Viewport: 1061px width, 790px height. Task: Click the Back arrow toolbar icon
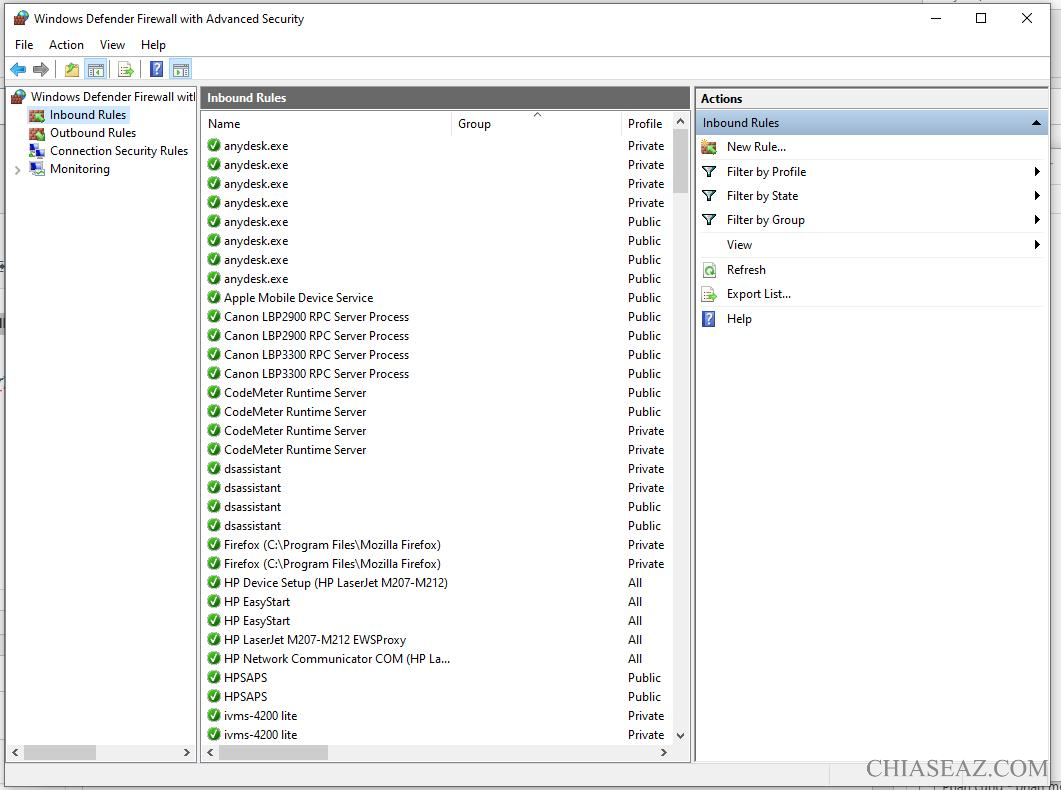click(18, 69)
